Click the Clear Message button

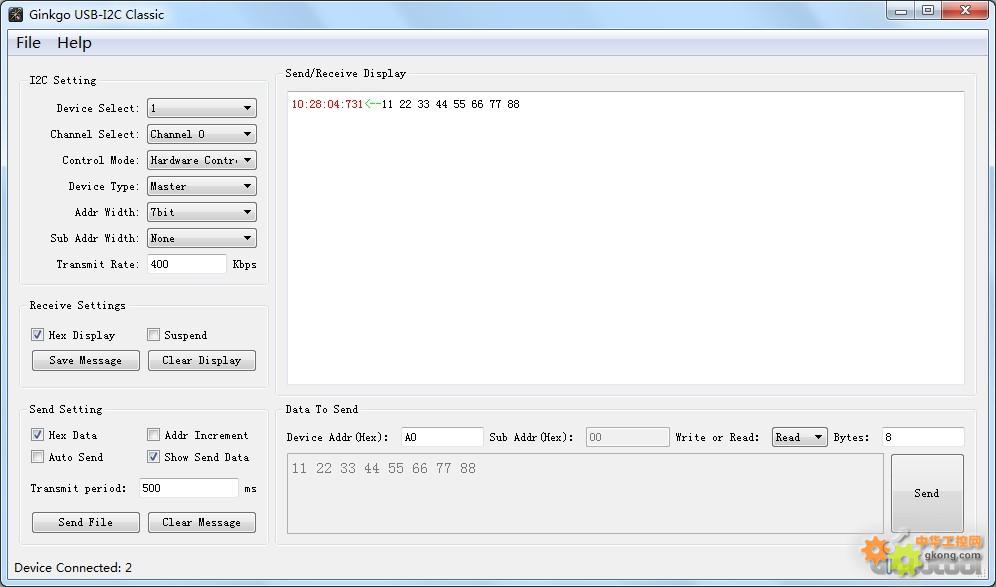pos(202,522)
